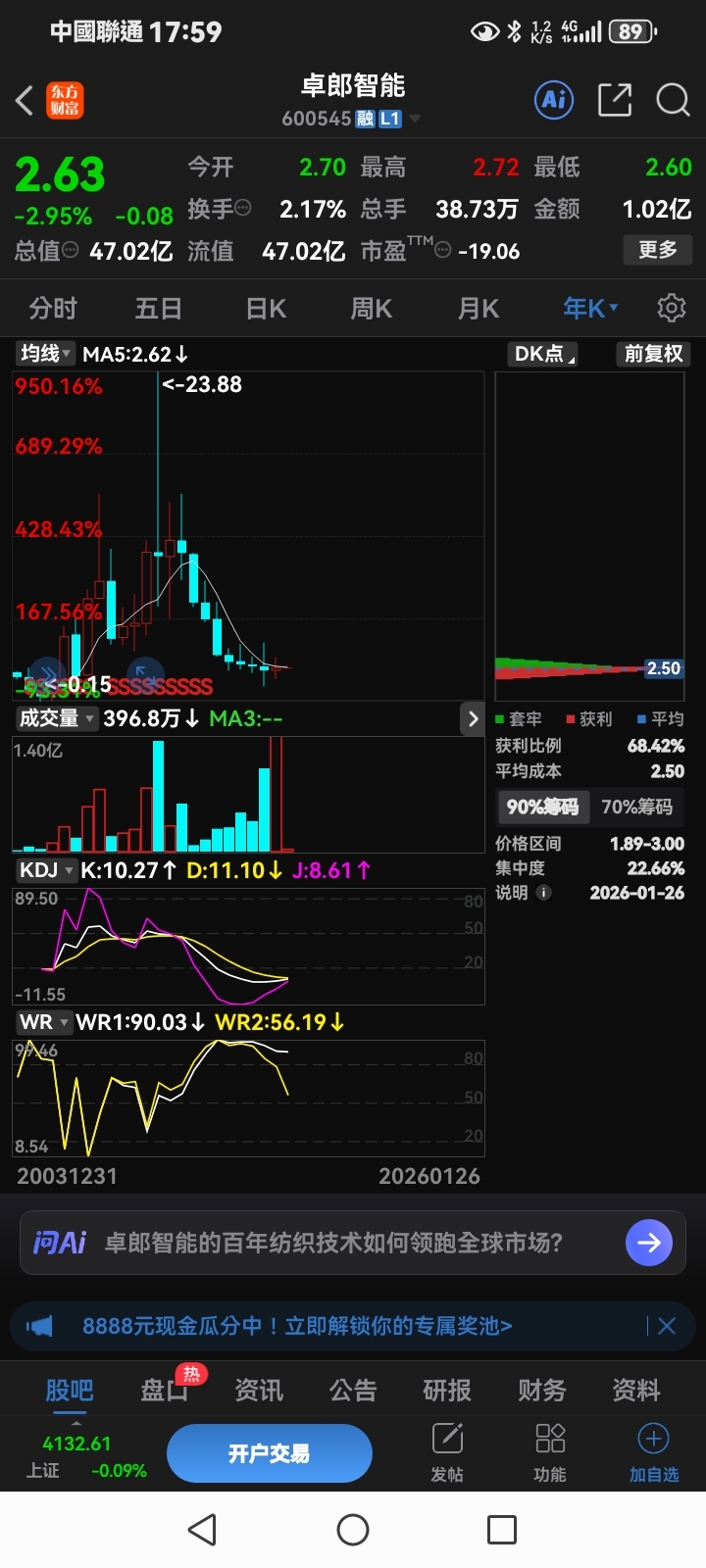
Task: Expand stock title dropdown arrow
Action: [x=415, y=119]
